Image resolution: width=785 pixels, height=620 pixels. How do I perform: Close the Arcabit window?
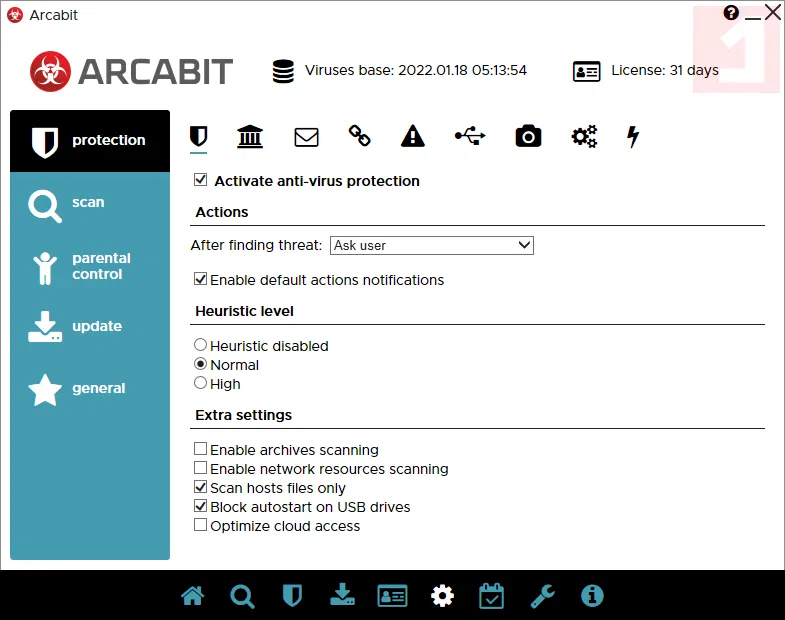(x=773, y=13)
